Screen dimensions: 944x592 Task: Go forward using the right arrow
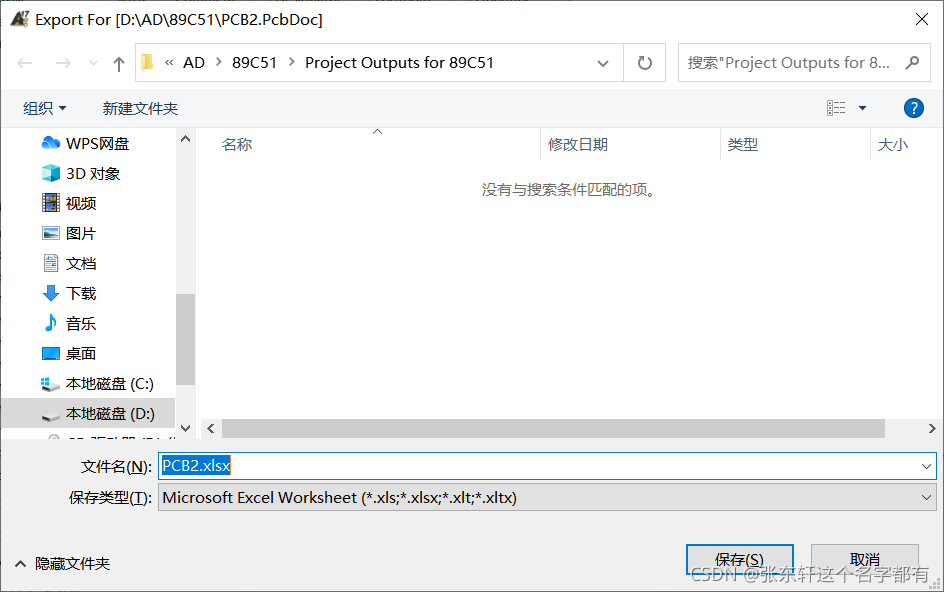[63, 63]
